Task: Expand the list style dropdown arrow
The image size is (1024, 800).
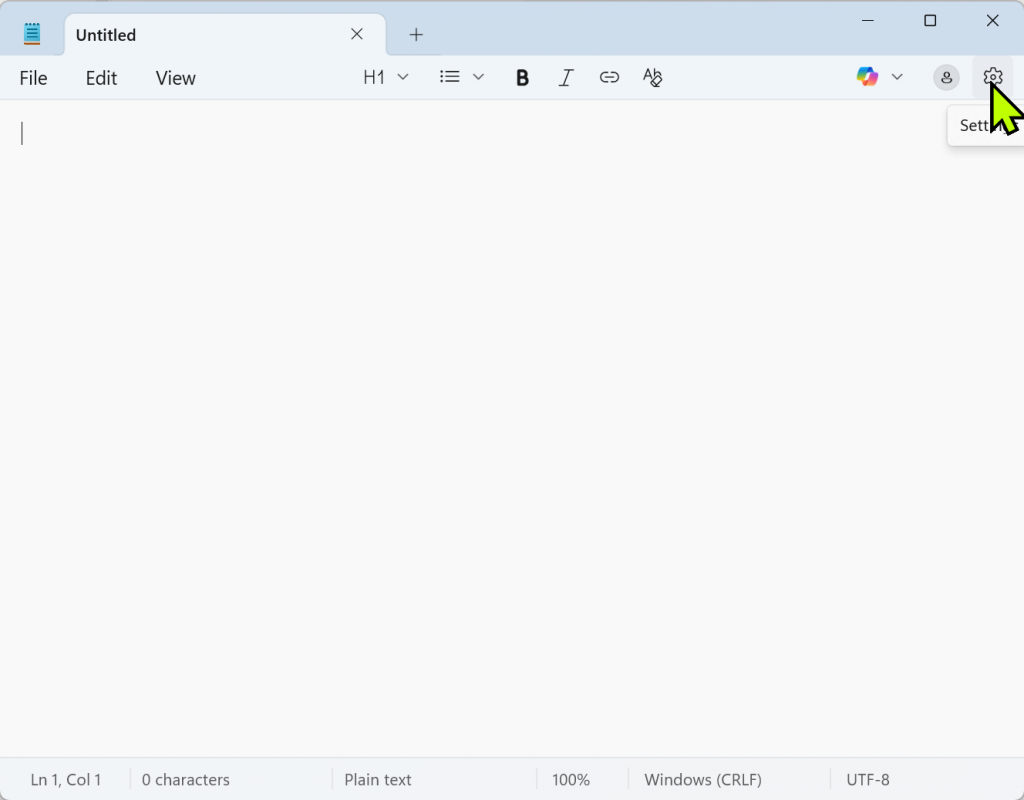Action: 478,77
